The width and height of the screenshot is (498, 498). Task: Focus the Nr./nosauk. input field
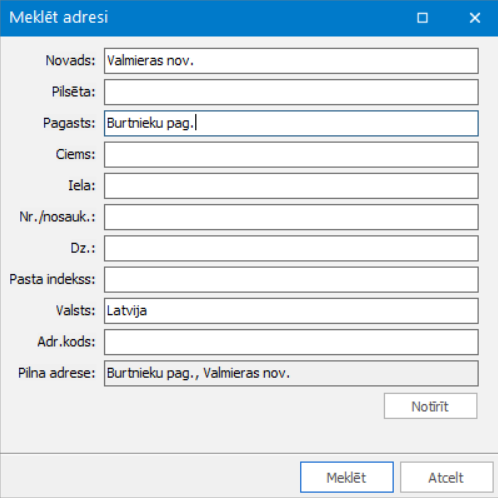pos(291,217)
